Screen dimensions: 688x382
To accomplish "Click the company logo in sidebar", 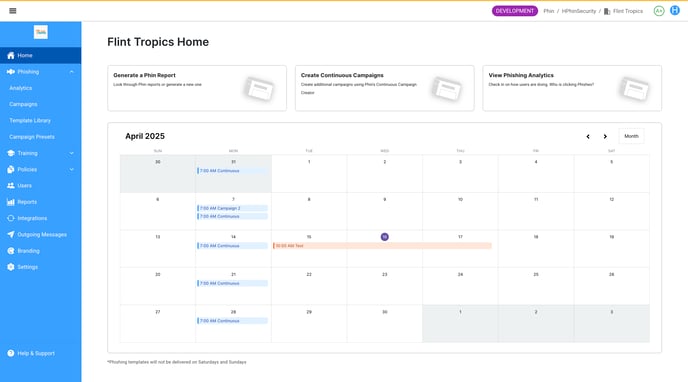I will (41, 32).
